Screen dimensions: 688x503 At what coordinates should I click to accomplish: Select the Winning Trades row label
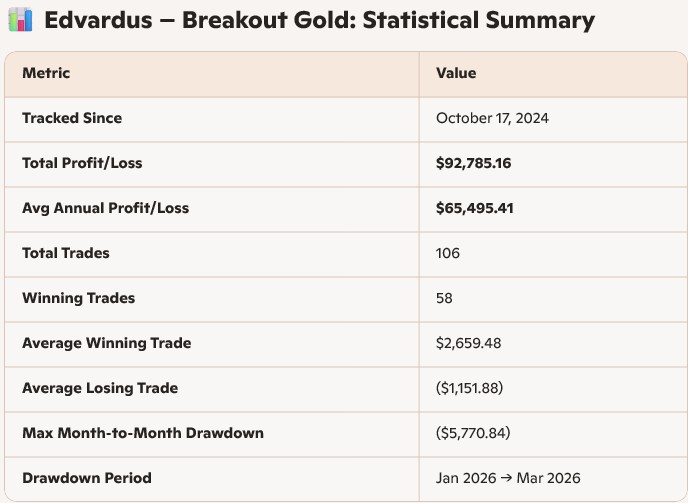78,298
